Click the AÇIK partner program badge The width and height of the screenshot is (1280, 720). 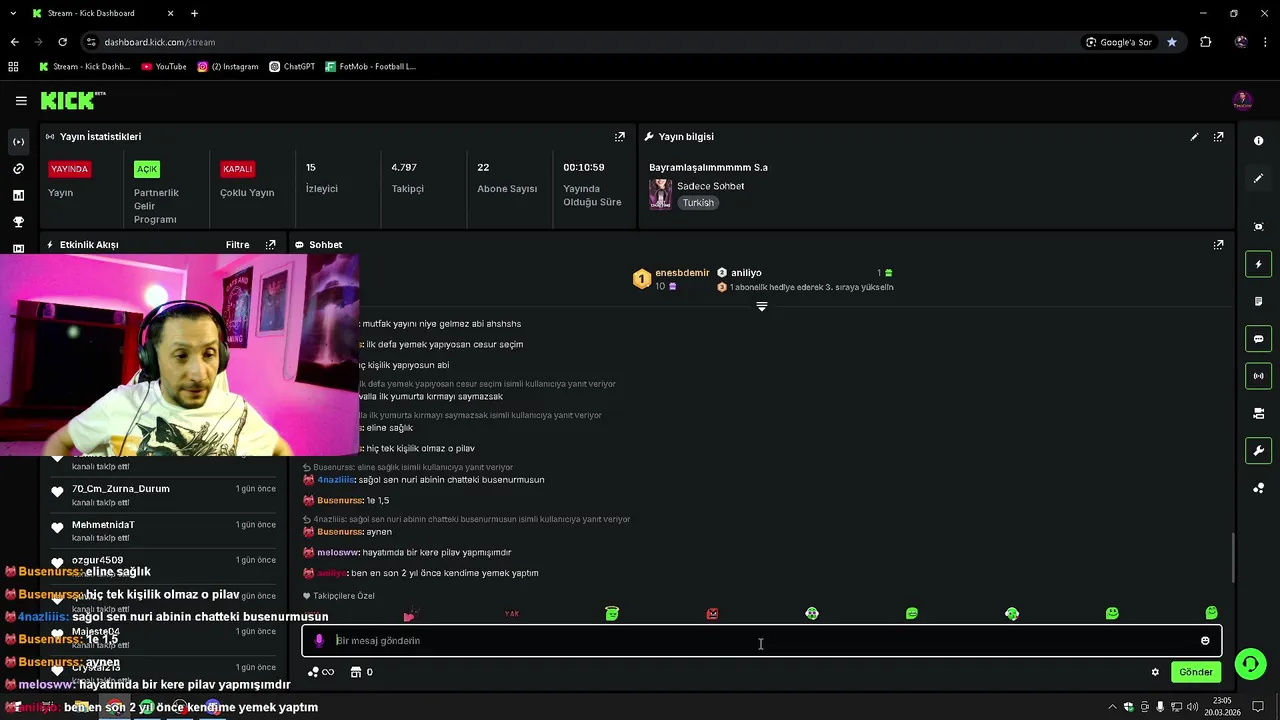(x=147, y=169)
